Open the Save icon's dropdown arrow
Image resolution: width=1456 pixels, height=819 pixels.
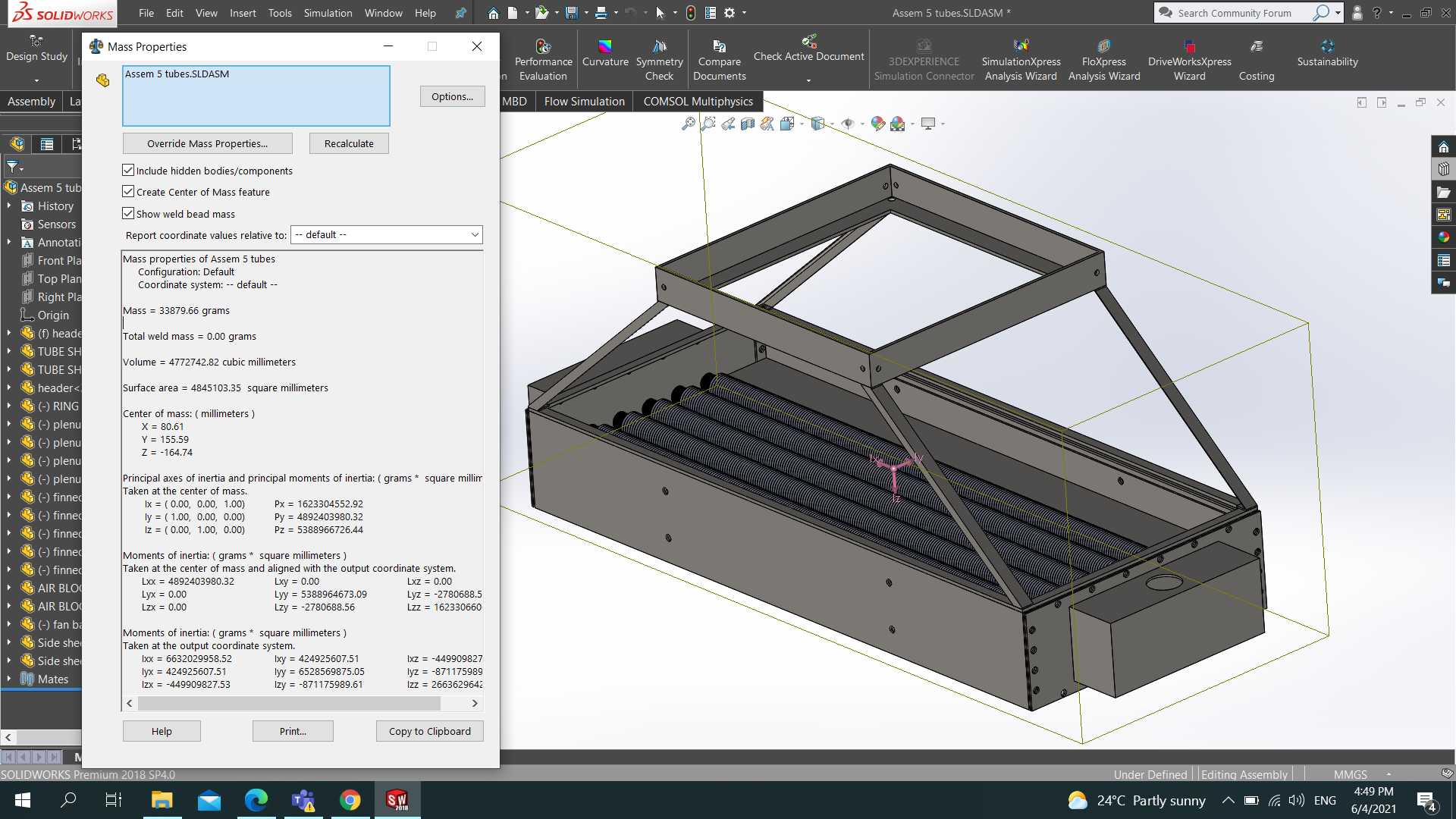click(585, 13)
